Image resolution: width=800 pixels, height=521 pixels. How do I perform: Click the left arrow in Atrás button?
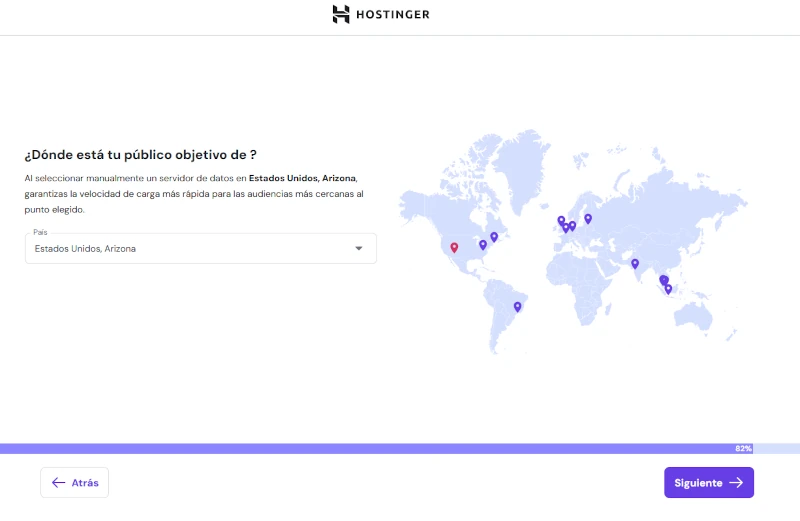[x=59, y=482]
